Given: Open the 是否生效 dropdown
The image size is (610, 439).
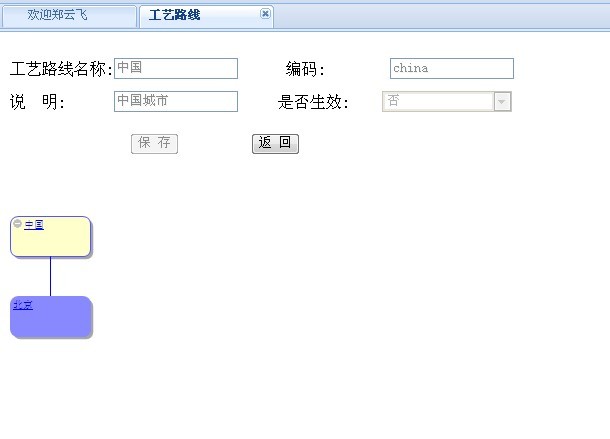Looking at the screenshot, I should click(x=502, y=102).
